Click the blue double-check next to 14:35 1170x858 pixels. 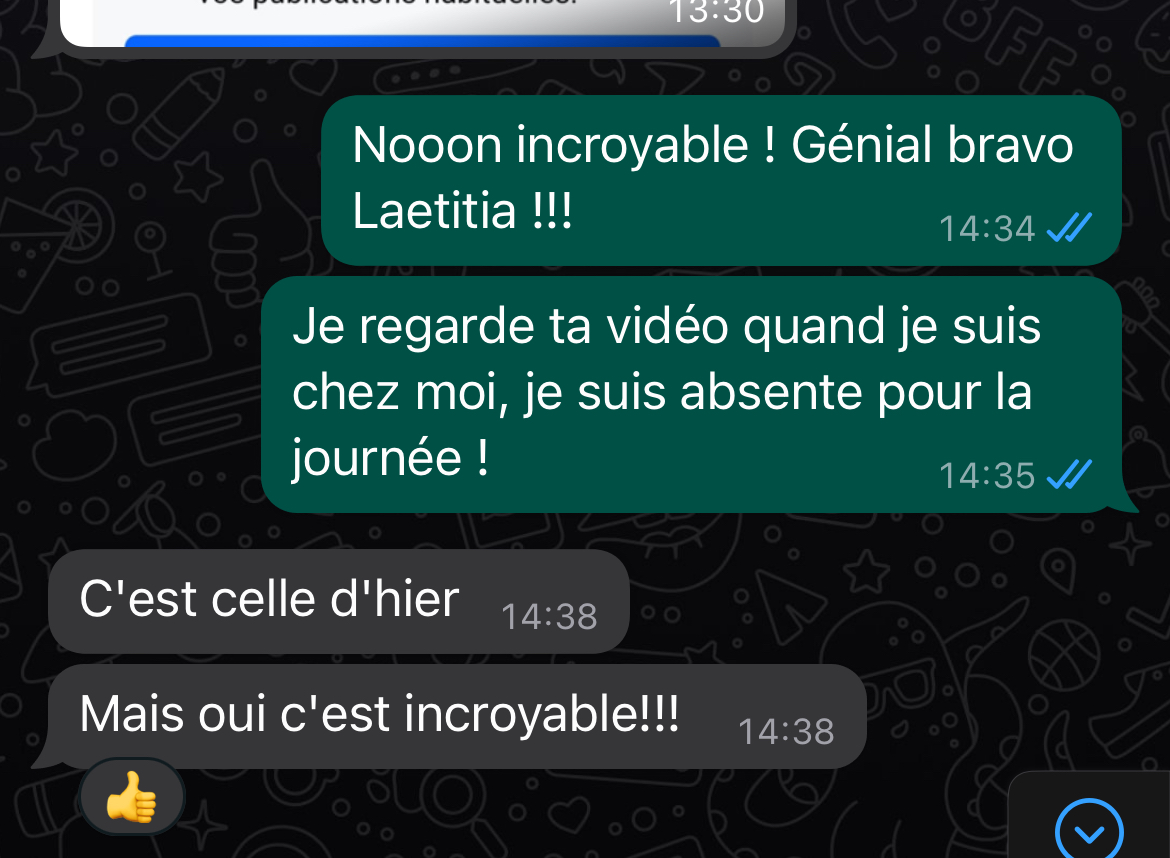pyautogui.click(x=1069, y=475)
